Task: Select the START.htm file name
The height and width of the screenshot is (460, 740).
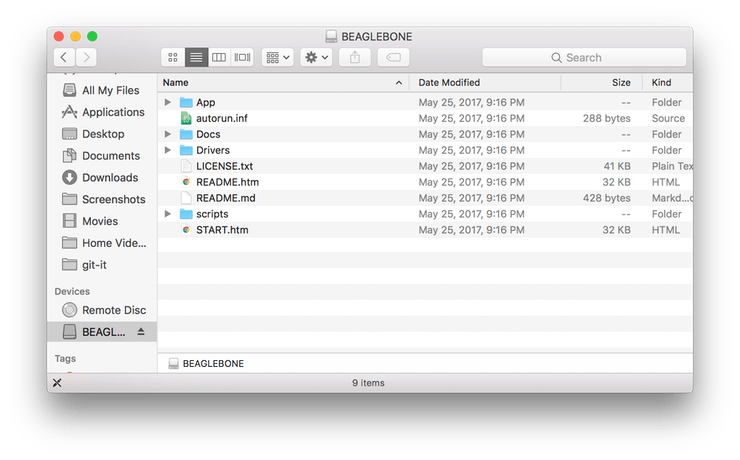Action: (x=222, y=230)
